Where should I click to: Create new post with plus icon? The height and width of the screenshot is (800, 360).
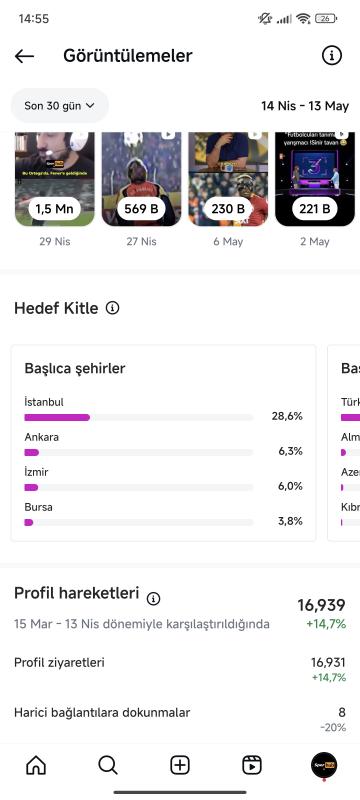[180, 765]
